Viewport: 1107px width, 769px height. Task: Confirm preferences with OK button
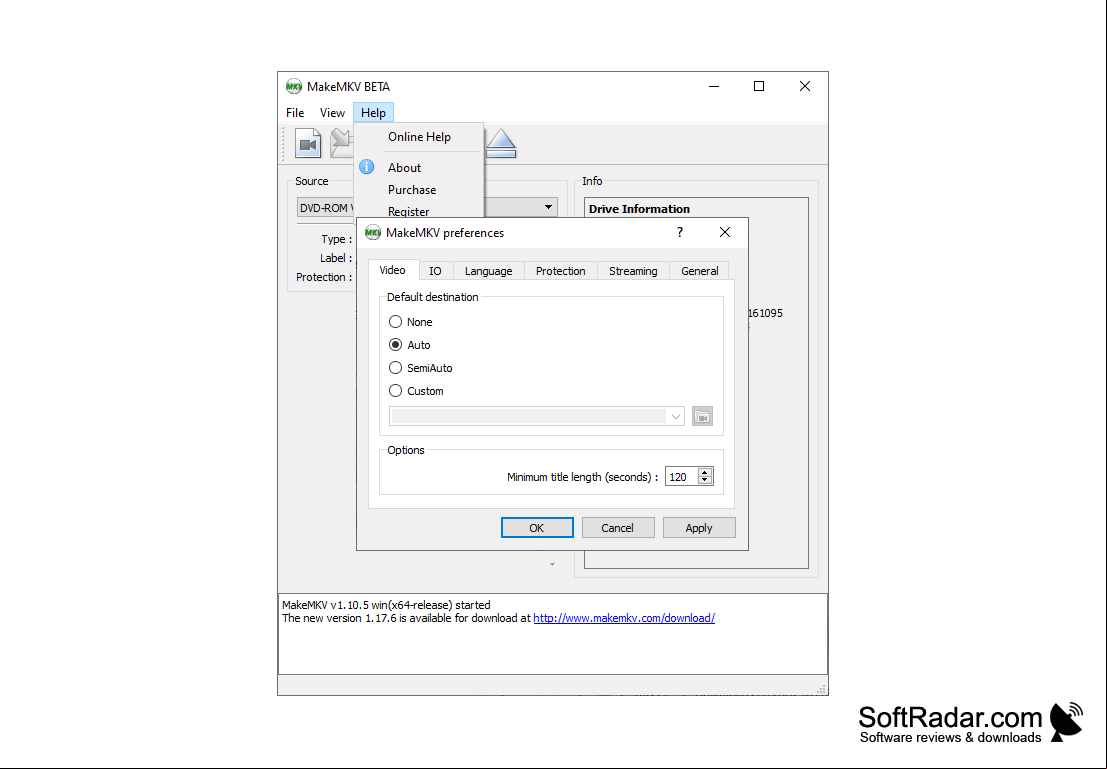point(537,527)
